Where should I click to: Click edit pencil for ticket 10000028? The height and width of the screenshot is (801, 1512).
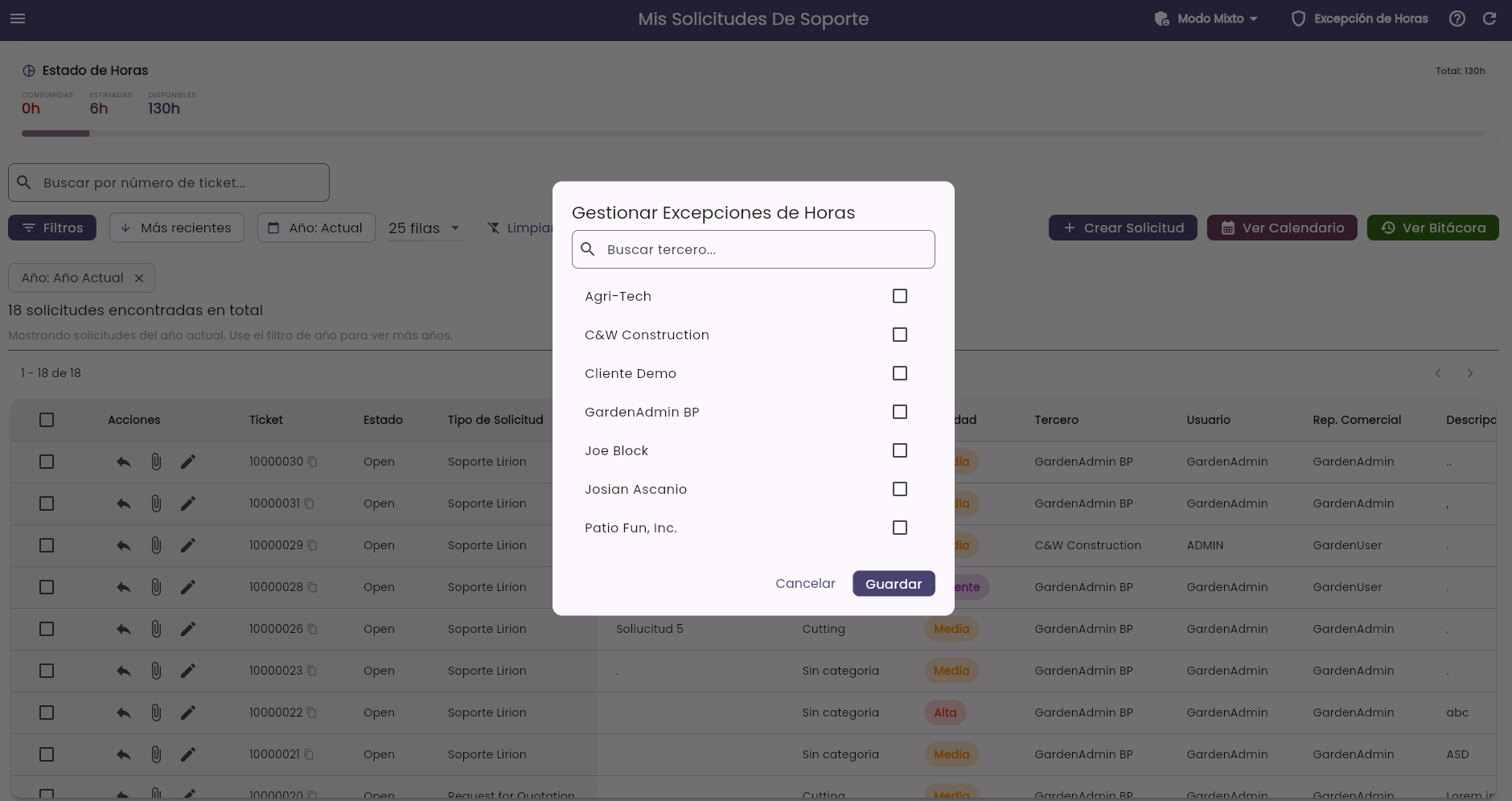click(x=187, y=587)
